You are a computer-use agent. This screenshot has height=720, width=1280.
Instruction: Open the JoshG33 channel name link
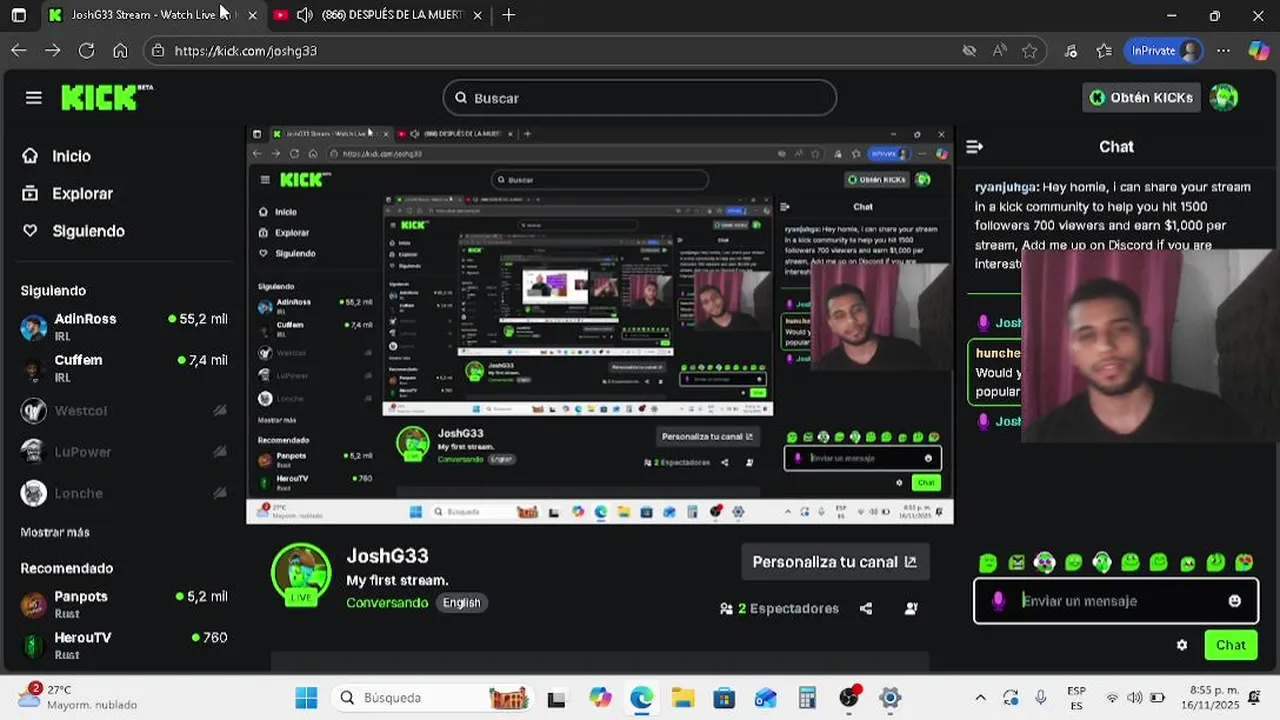tap(387, 556)
